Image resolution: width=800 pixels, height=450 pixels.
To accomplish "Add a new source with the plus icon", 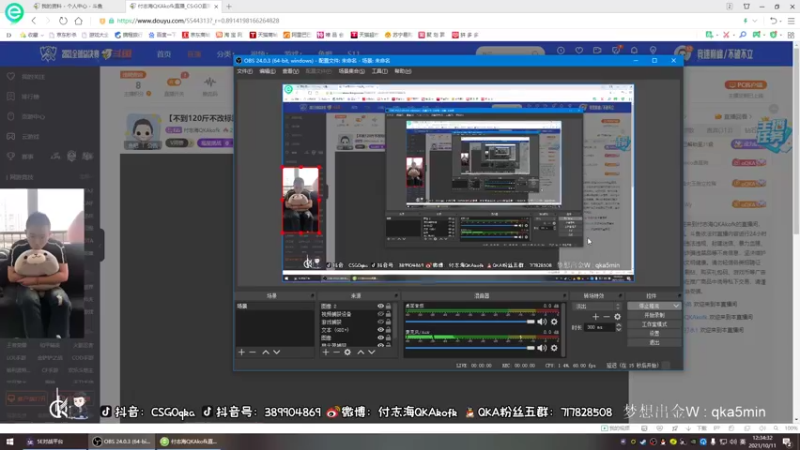I will click(x=326, y=352).
